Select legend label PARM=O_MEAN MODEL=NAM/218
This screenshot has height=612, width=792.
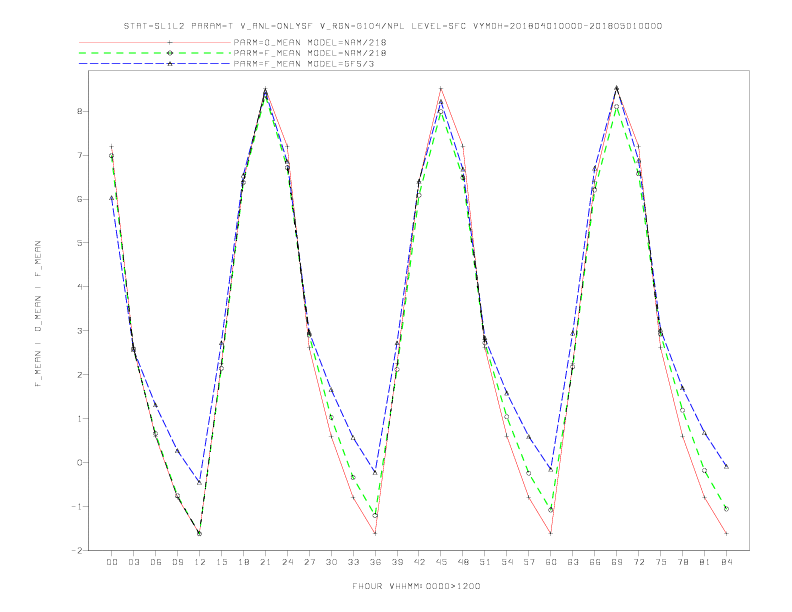310,42
